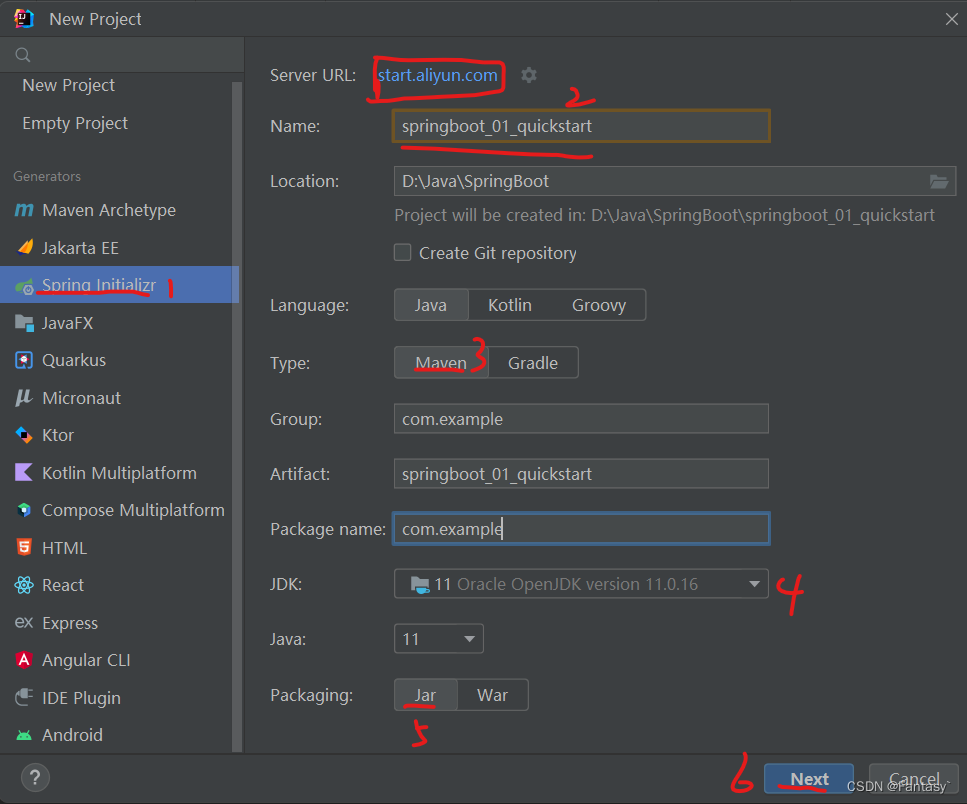
Task: Click the Spring Initializr leaf icon
Action: (x=24, y=286)
